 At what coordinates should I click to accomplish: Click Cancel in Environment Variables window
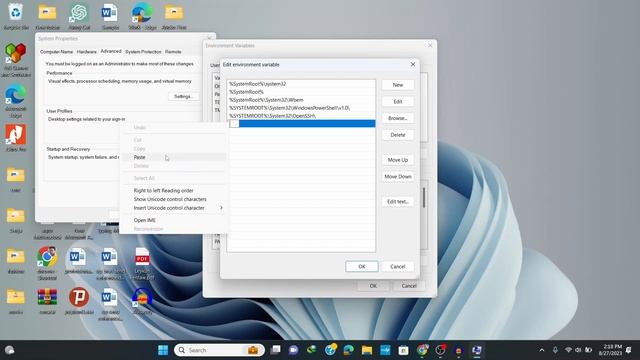(409, 286)
